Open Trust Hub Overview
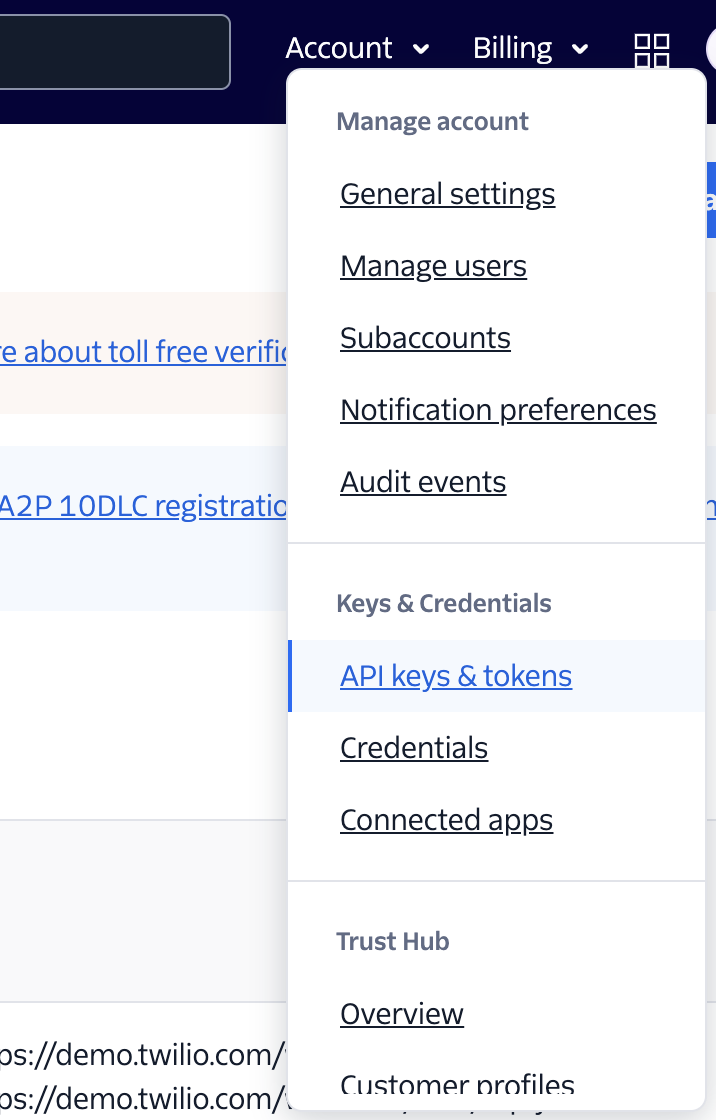 coord(402,1014)
